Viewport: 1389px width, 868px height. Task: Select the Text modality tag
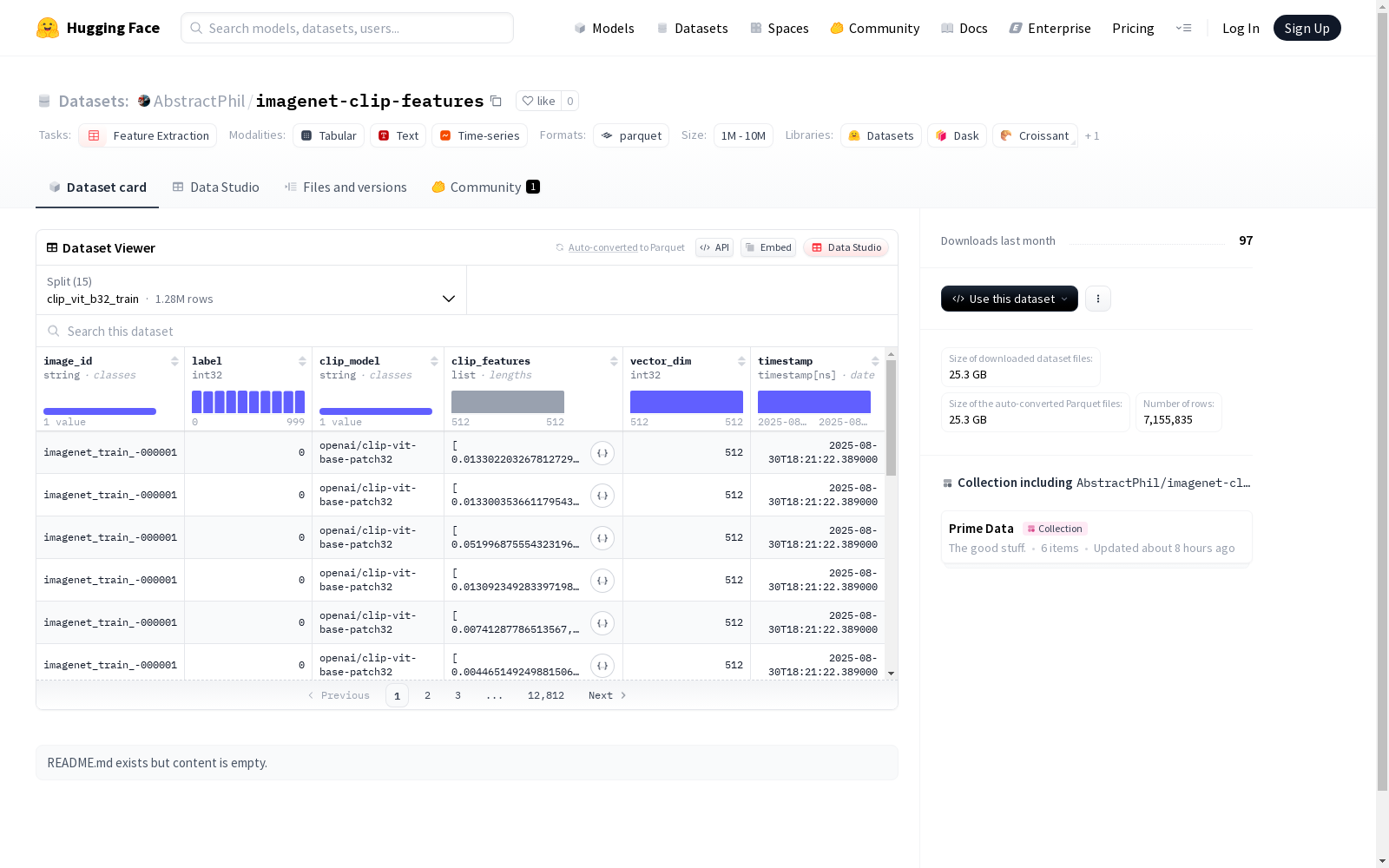pos(398,135)
